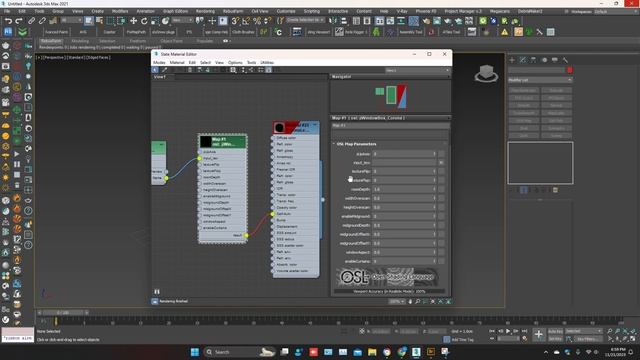
Task: Click the input_tex input socket on Map #1
Action: (200, 158)
